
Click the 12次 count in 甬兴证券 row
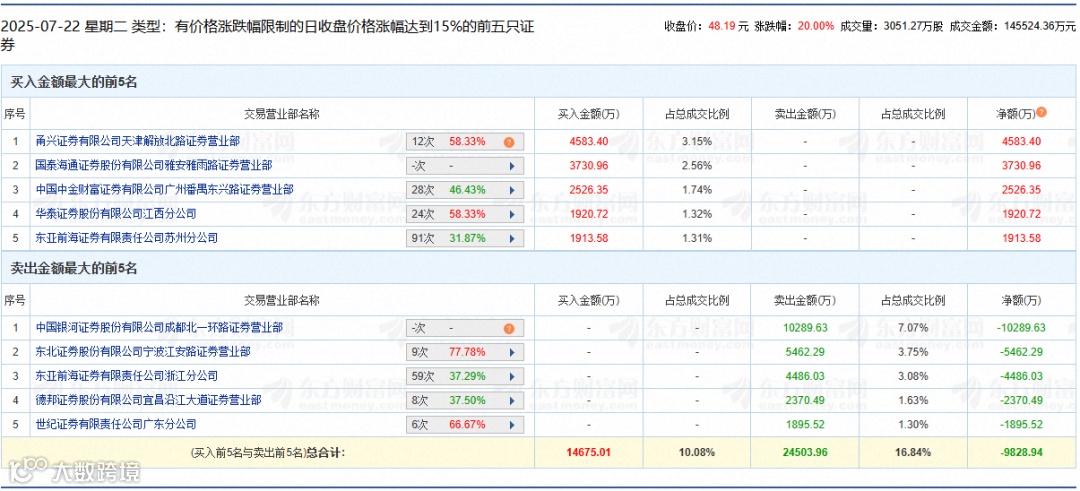click(422, 142)
